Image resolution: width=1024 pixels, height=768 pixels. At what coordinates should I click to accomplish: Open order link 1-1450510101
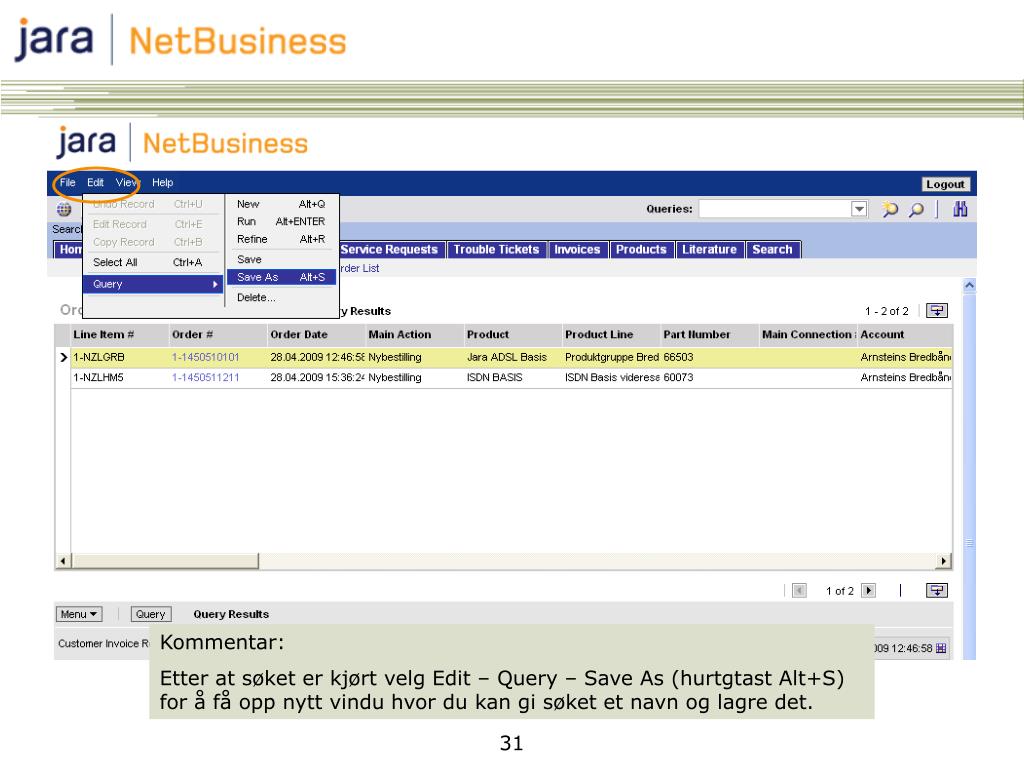coord(206,357)
